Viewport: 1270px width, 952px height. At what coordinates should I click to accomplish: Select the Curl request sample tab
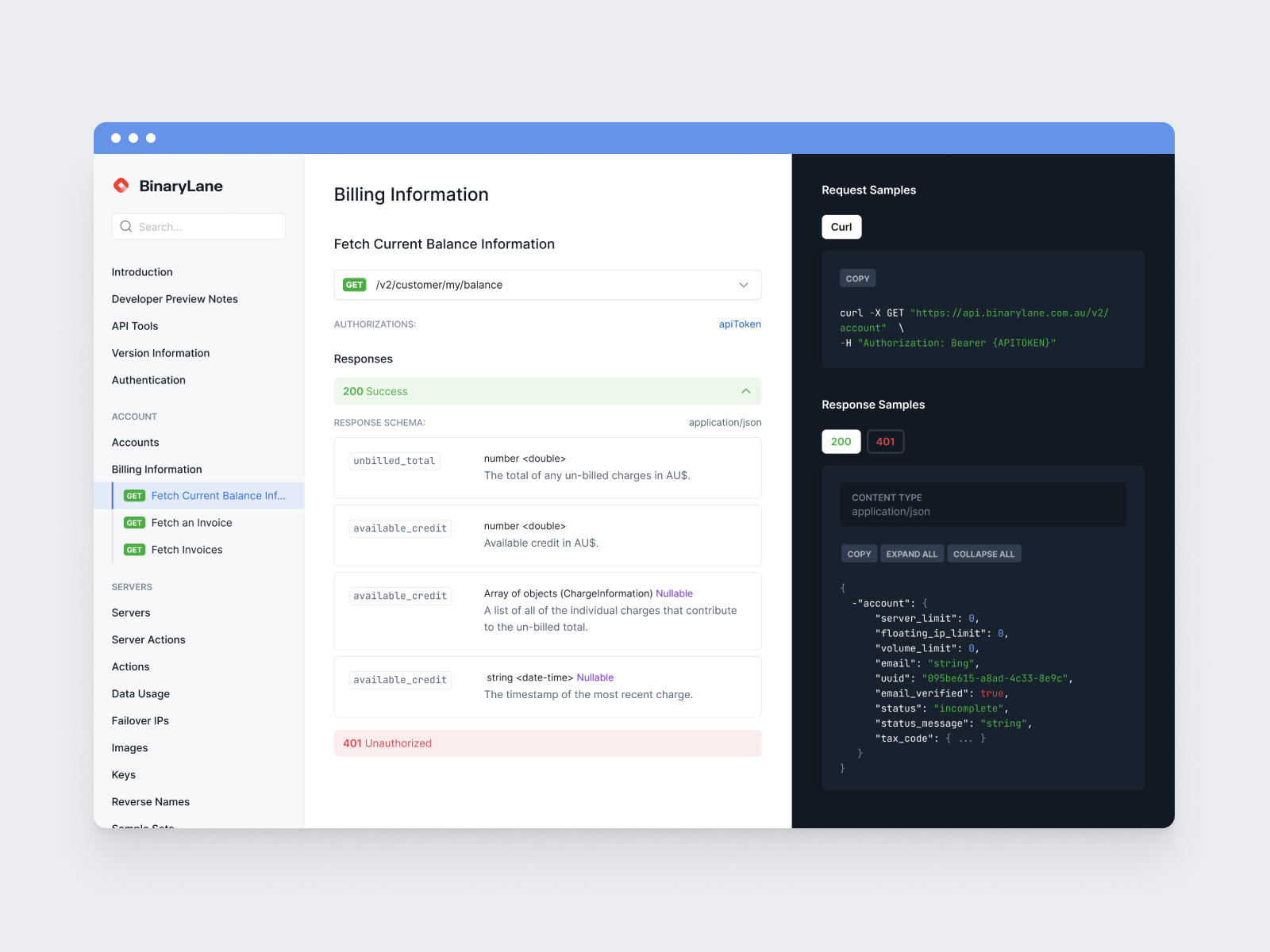(841, 227)
